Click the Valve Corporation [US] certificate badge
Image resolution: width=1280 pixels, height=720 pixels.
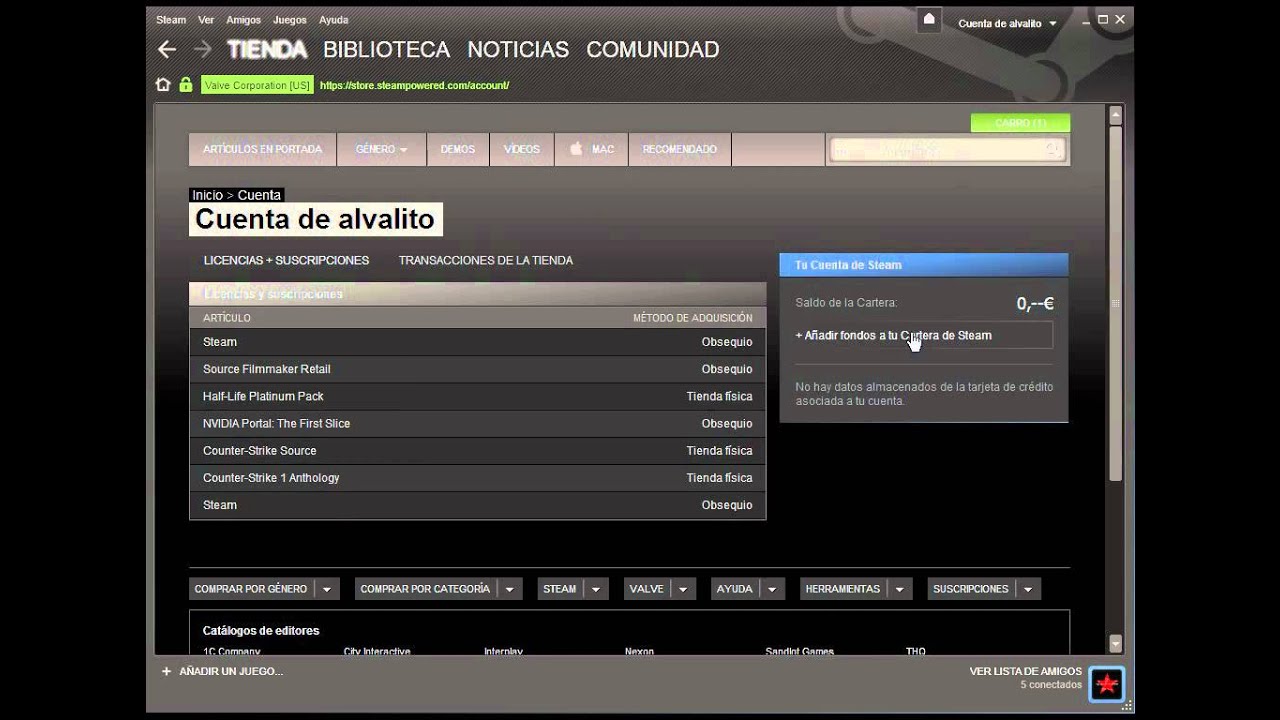pyautogui.click(x=257, y=85)
